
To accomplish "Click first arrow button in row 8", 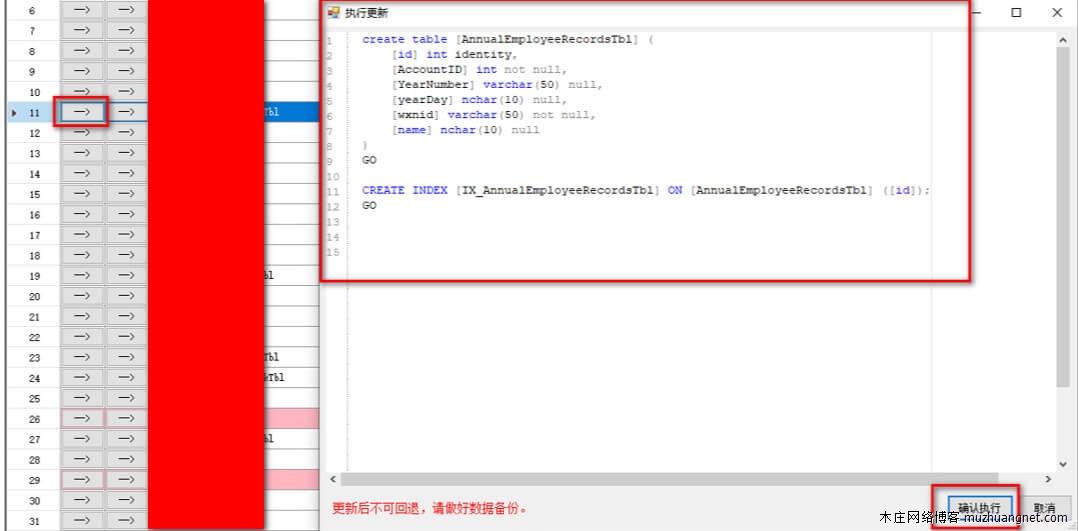I will (82, 51).
